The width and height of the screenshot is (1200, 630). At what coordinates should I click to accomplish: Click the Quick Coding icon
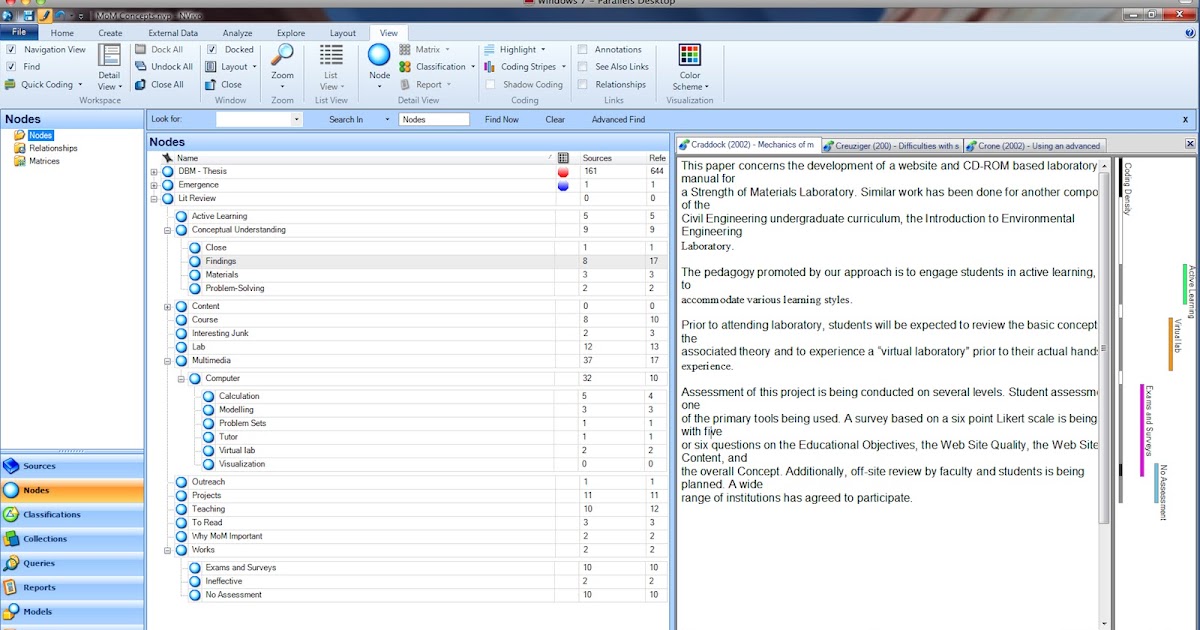click(11, 85)
